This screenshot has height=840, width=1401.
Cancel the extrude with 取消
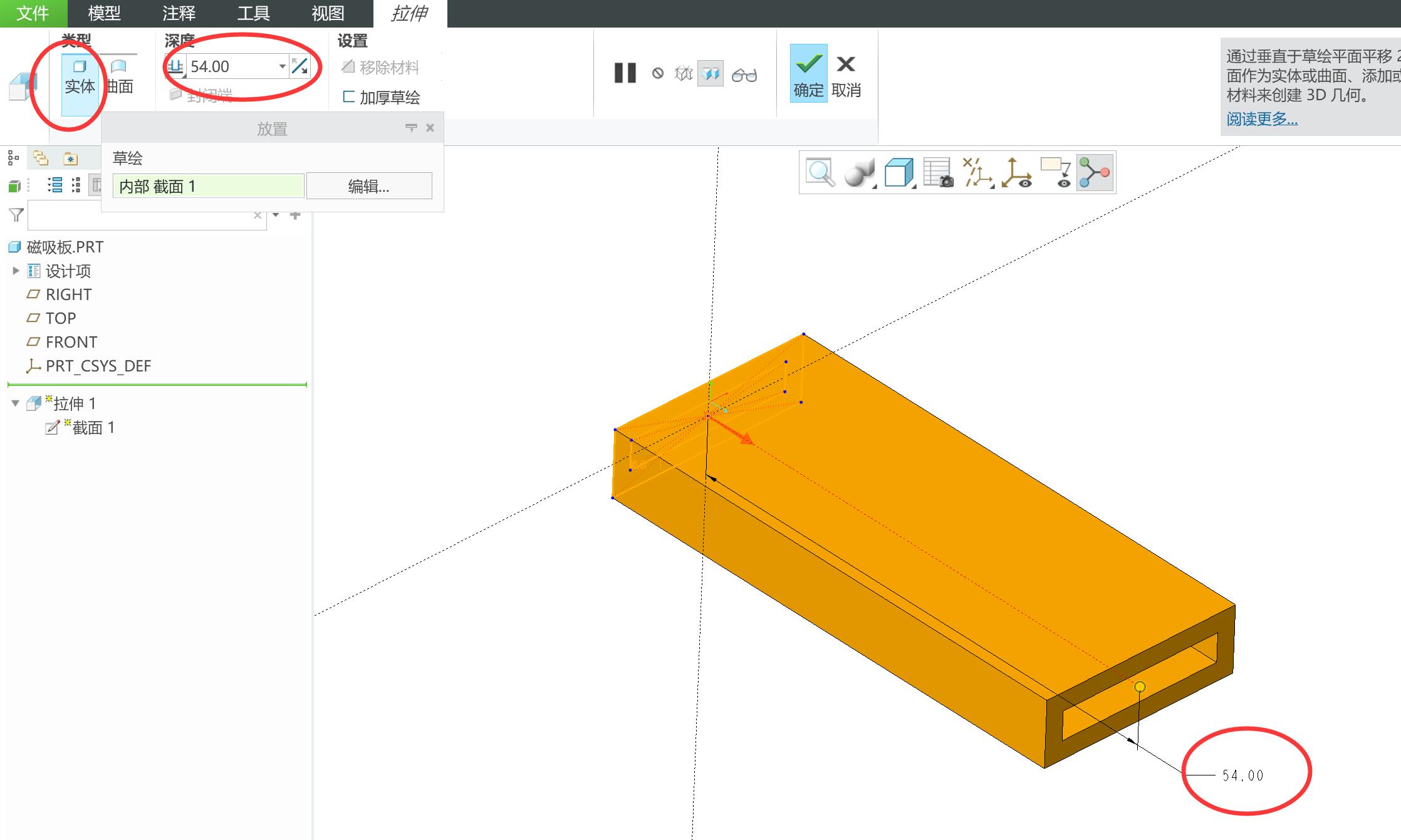pos(846,76)
